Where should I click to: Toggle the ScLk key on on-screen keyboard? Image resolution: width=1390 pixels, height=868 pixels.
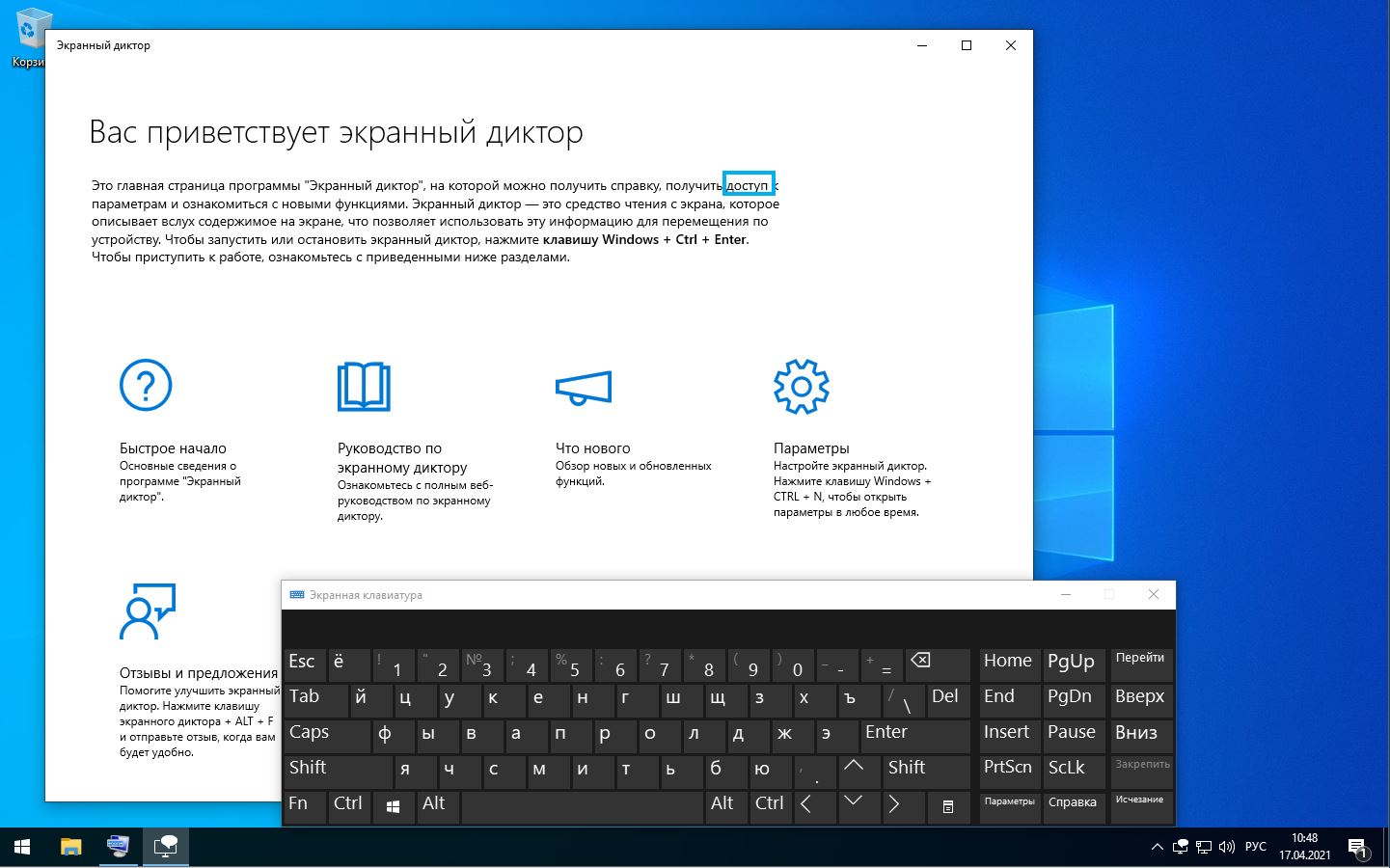(x=1075, y=771)
